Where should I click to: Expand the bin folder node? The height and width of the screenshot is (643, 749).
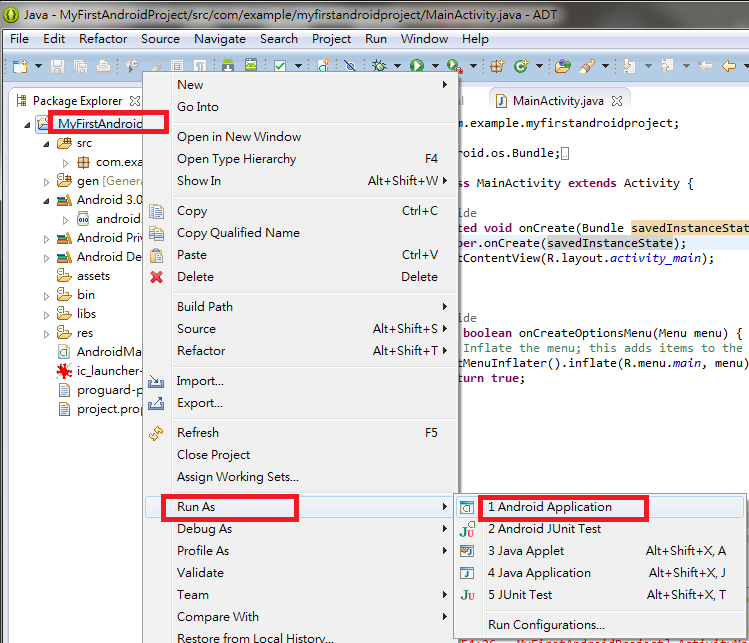pyautogui.click(x=46, y=296)
